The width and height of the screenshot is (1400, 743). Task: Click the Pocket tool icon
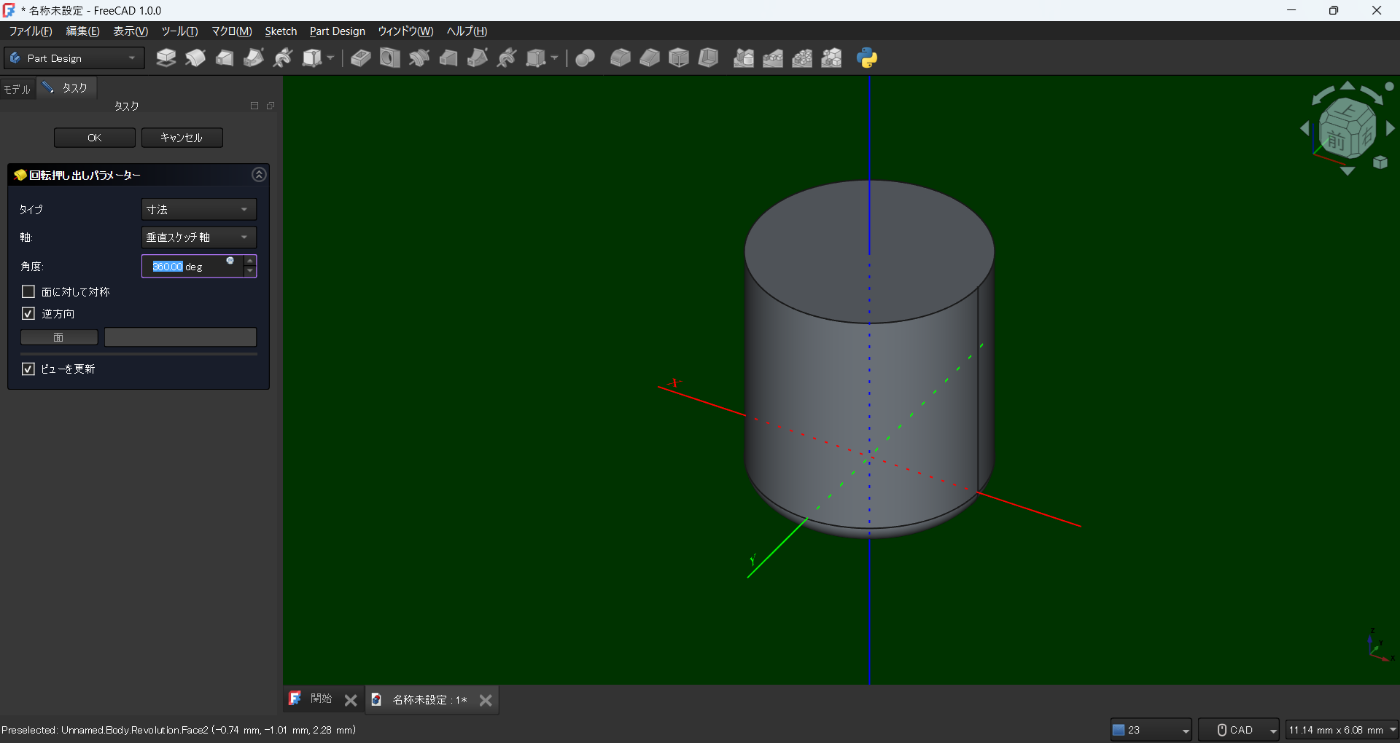click(x=361, y=58)
